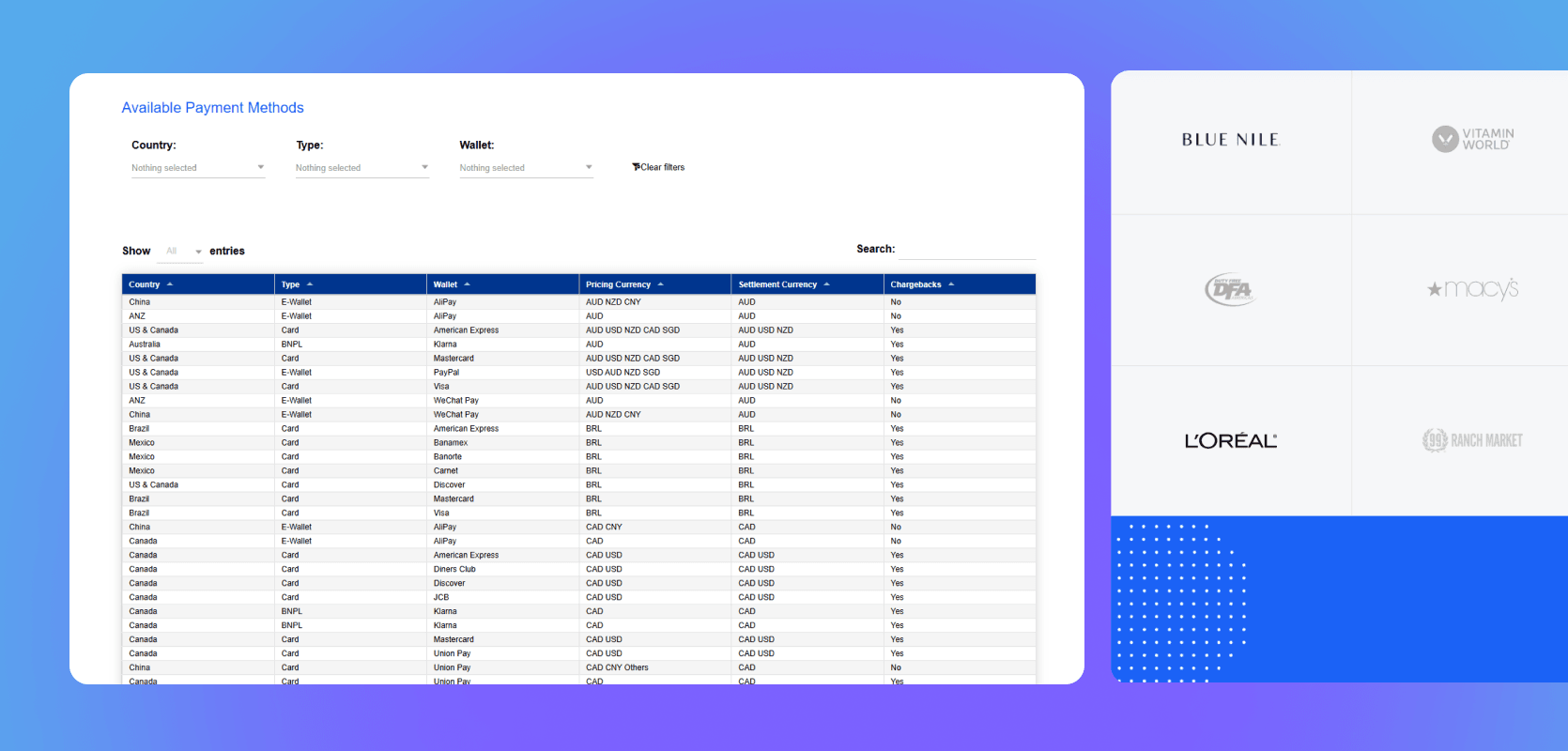Screen dimensions: 1568x751
Task: Click the 99 Ranch Market logo
Action: click(x=1472, y=440)
